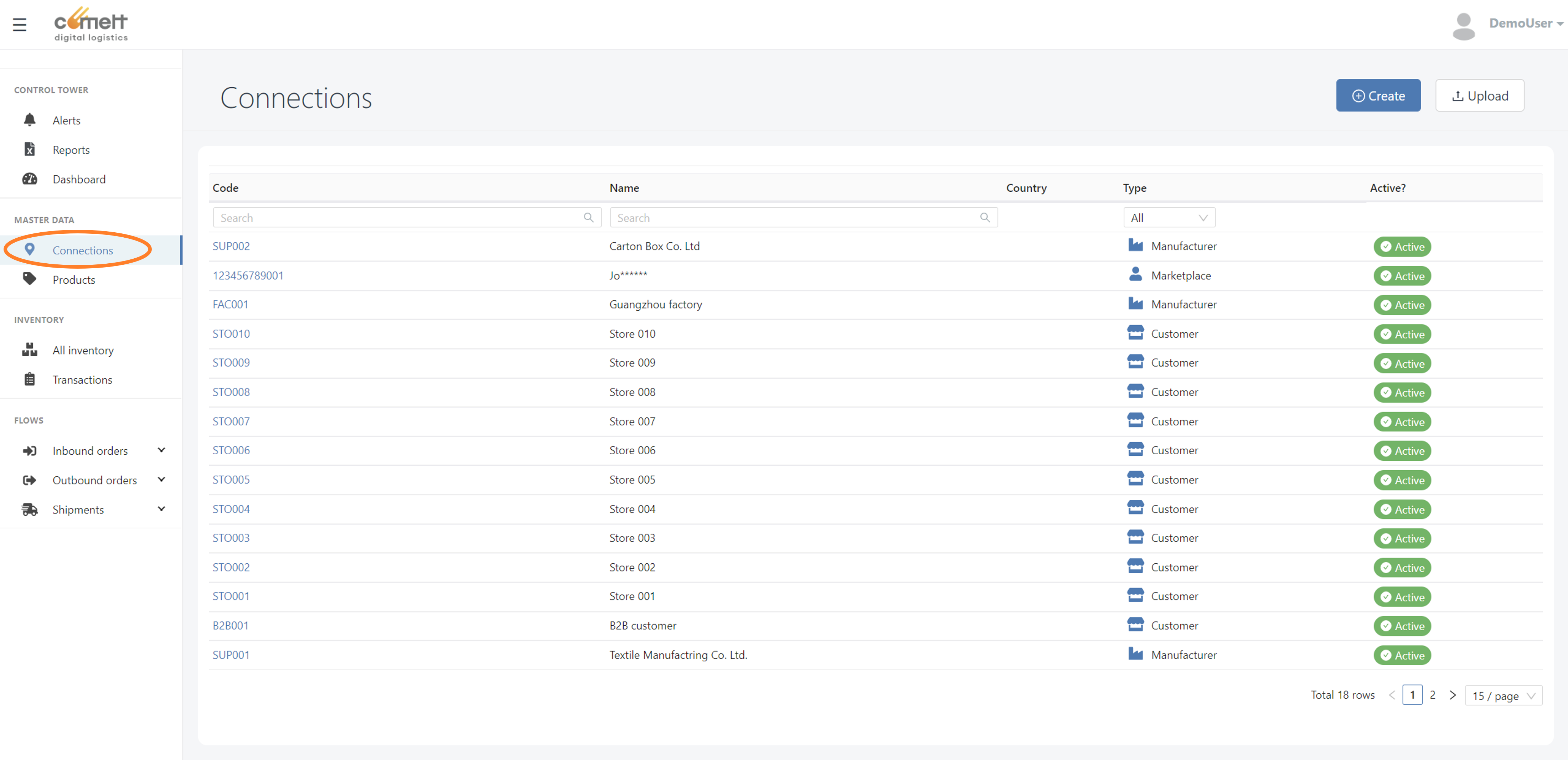Expand the Shipments menu chevron
1568x760 pixels.
[161, 509]
